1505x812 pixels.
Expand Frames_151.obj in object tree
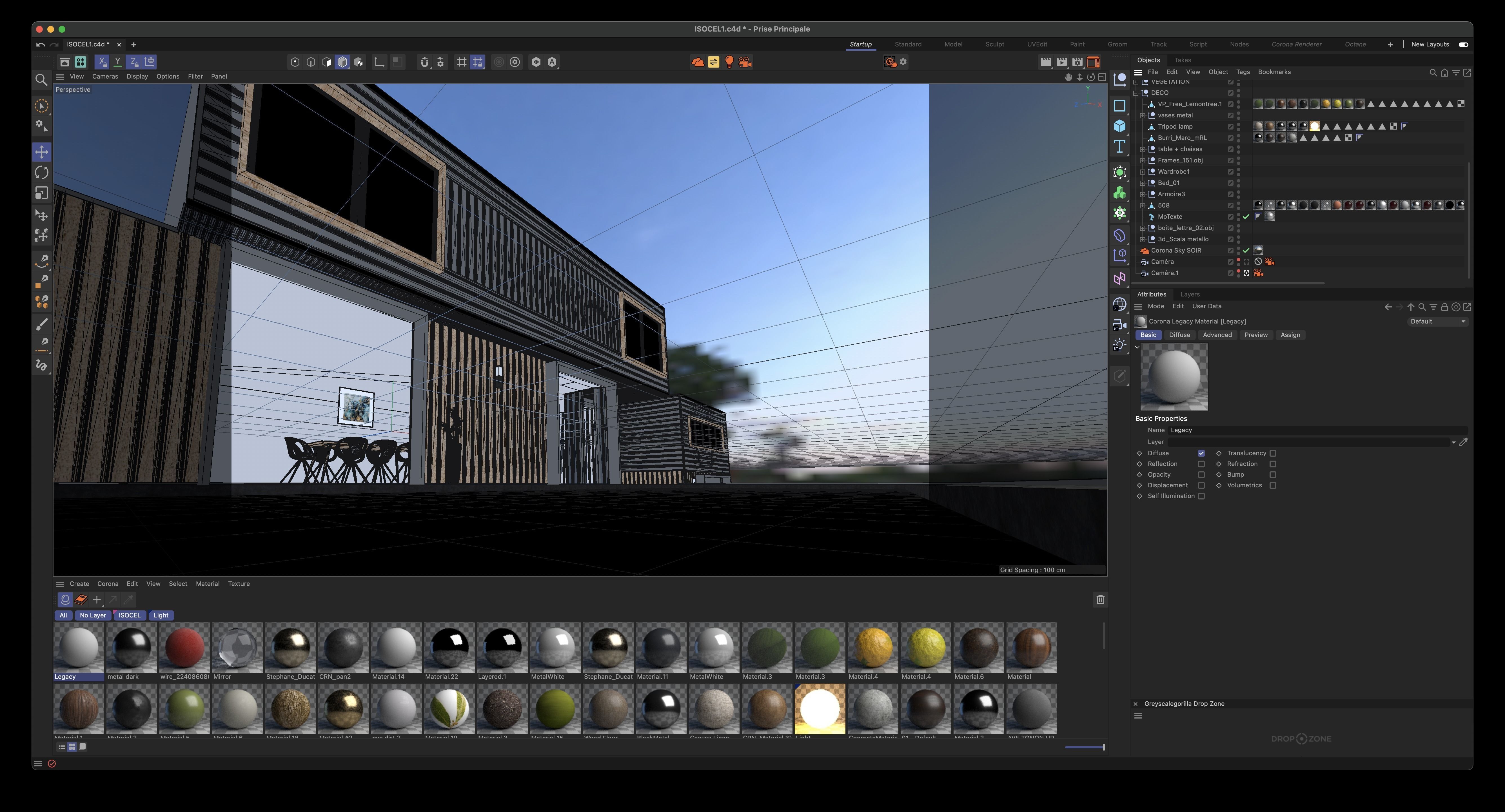(1142, 161)
